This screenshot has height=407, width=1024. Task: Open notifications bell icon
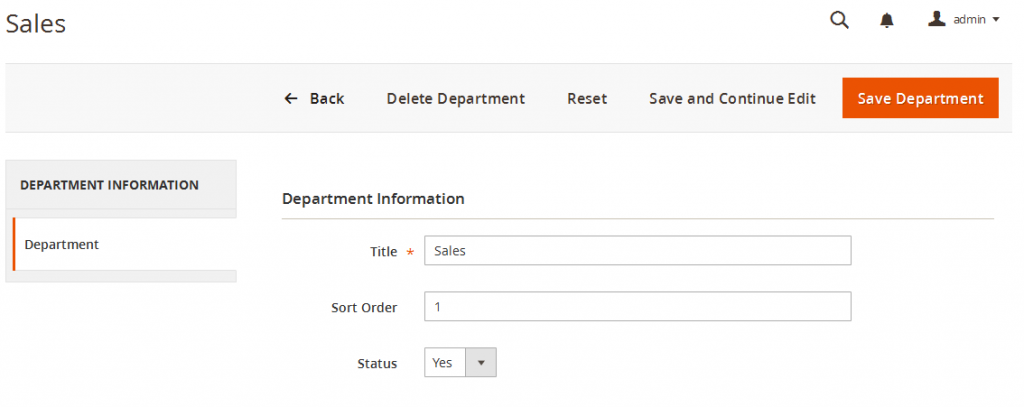point(886,21)
